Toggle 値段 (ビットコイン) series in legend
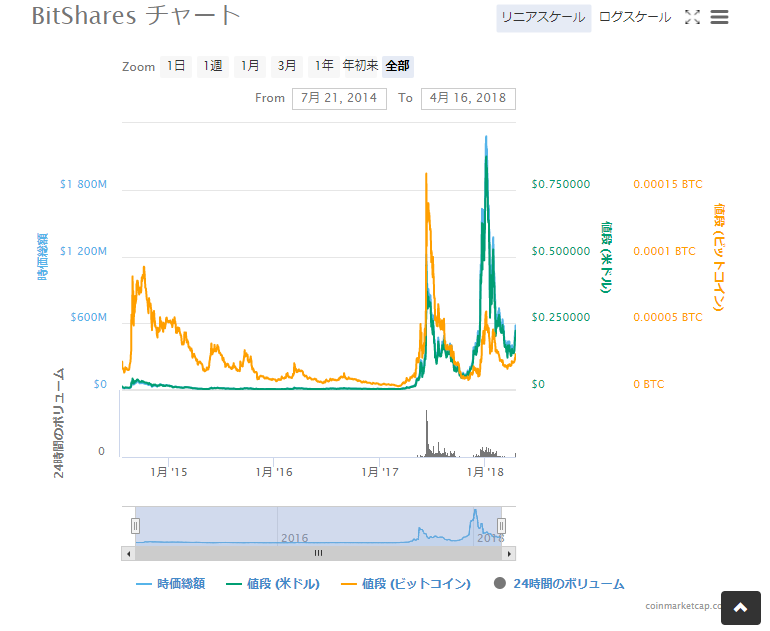This screenshot has height=631, width=770. point(406,584)
